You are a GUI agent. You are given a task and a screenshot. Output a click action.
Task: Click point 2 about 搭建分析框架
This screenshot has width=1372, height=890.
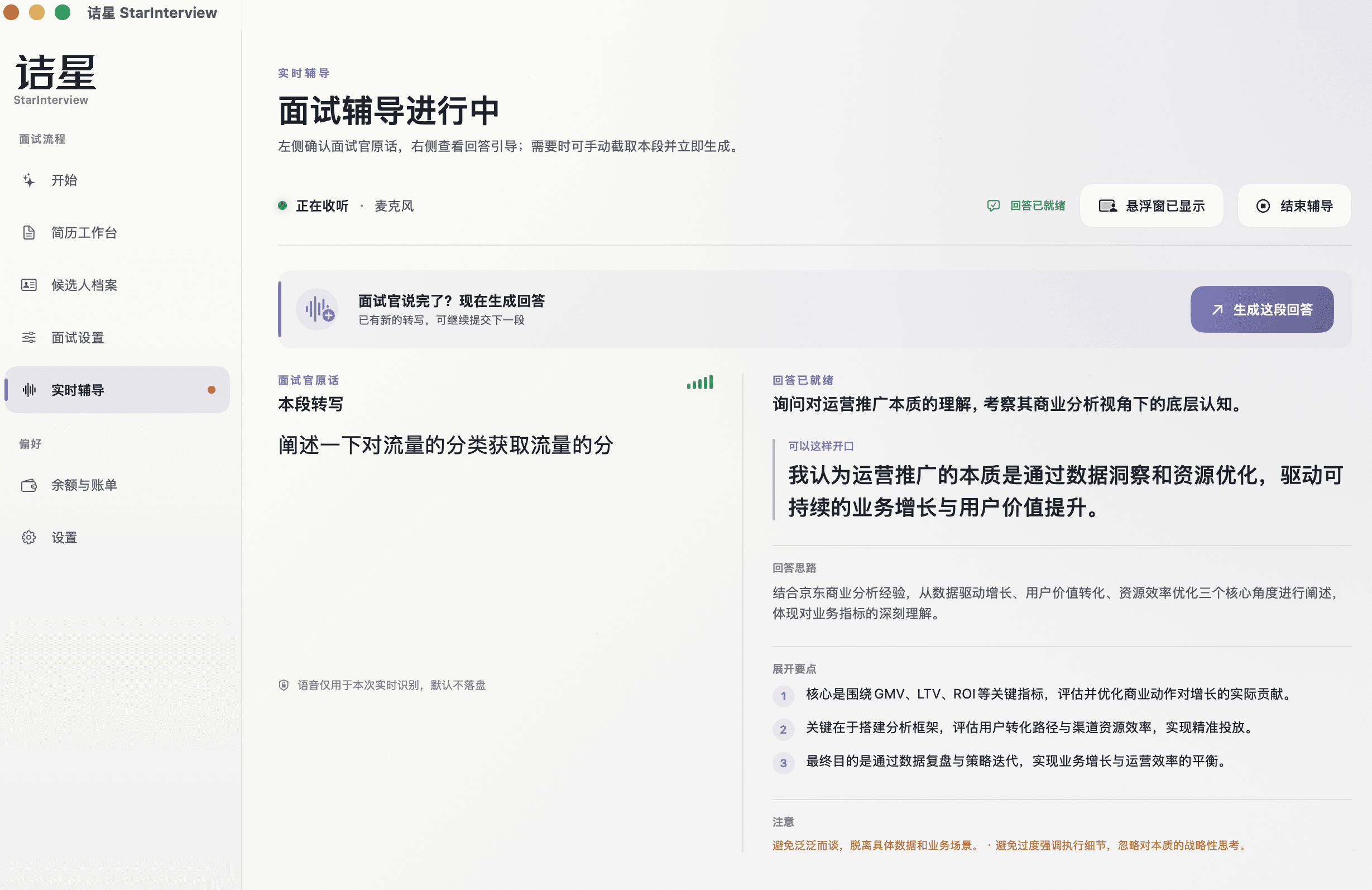tap(1030, 728)
